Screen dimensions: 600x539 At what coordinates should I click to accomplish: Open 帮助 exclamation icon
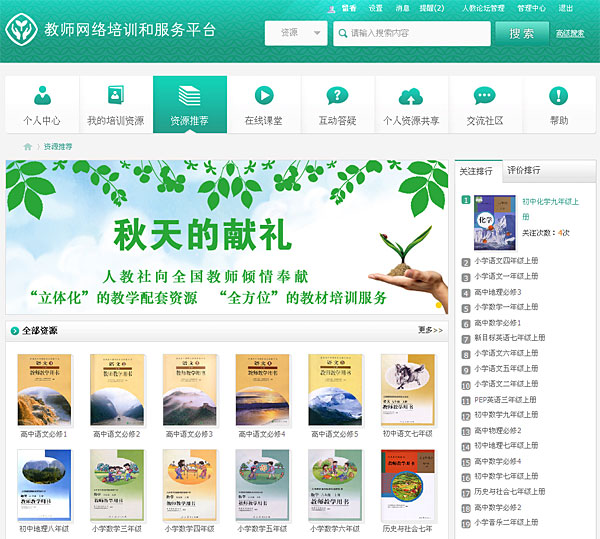(559, 96)
